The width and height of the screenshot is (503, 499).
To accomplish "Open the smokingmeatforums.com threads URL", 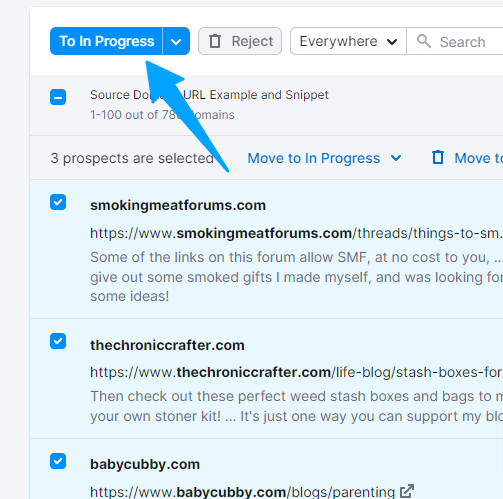I will (296, 233).
